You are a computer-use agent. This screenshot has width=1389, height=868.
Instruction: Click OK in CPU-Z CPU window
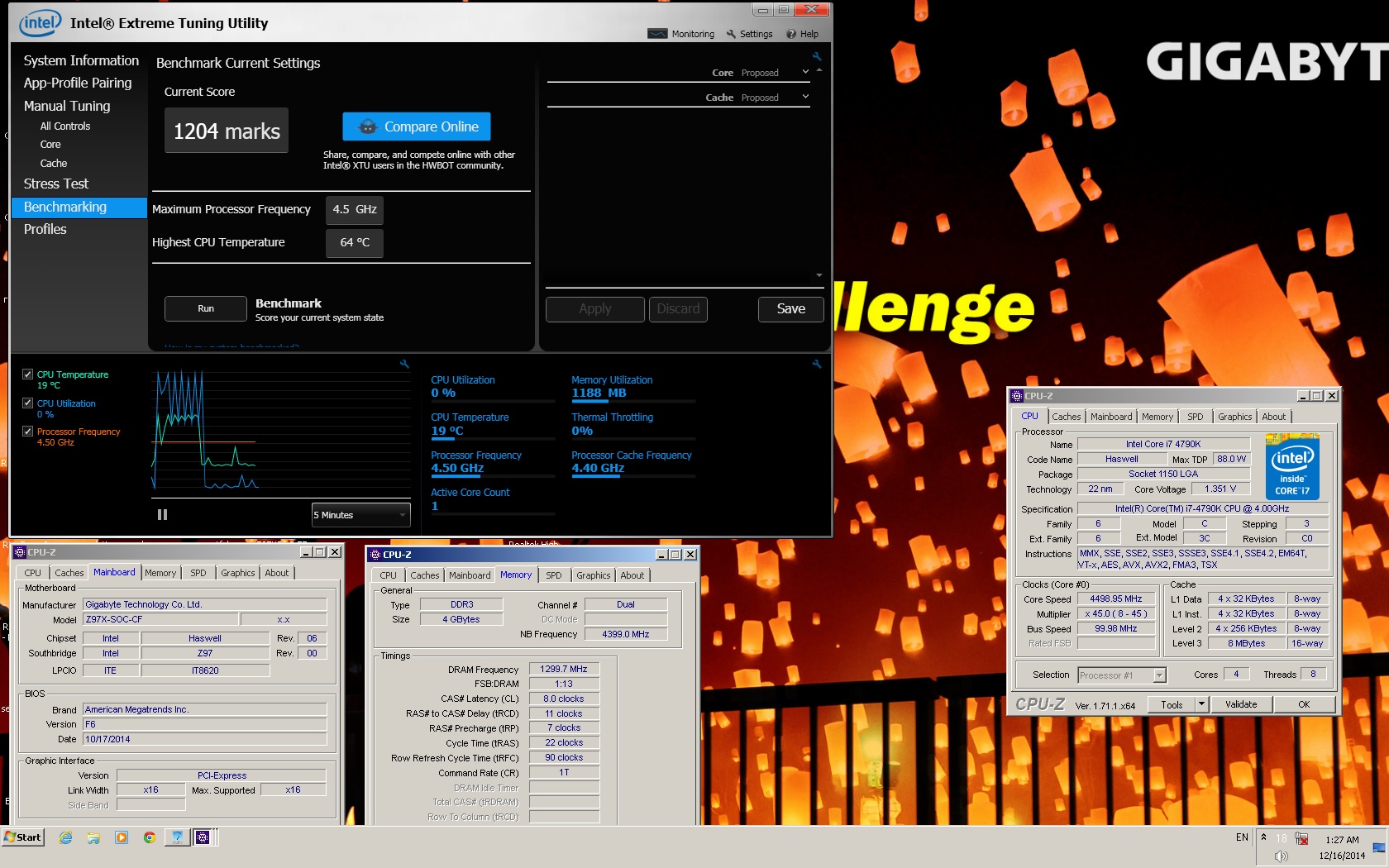1304,704
